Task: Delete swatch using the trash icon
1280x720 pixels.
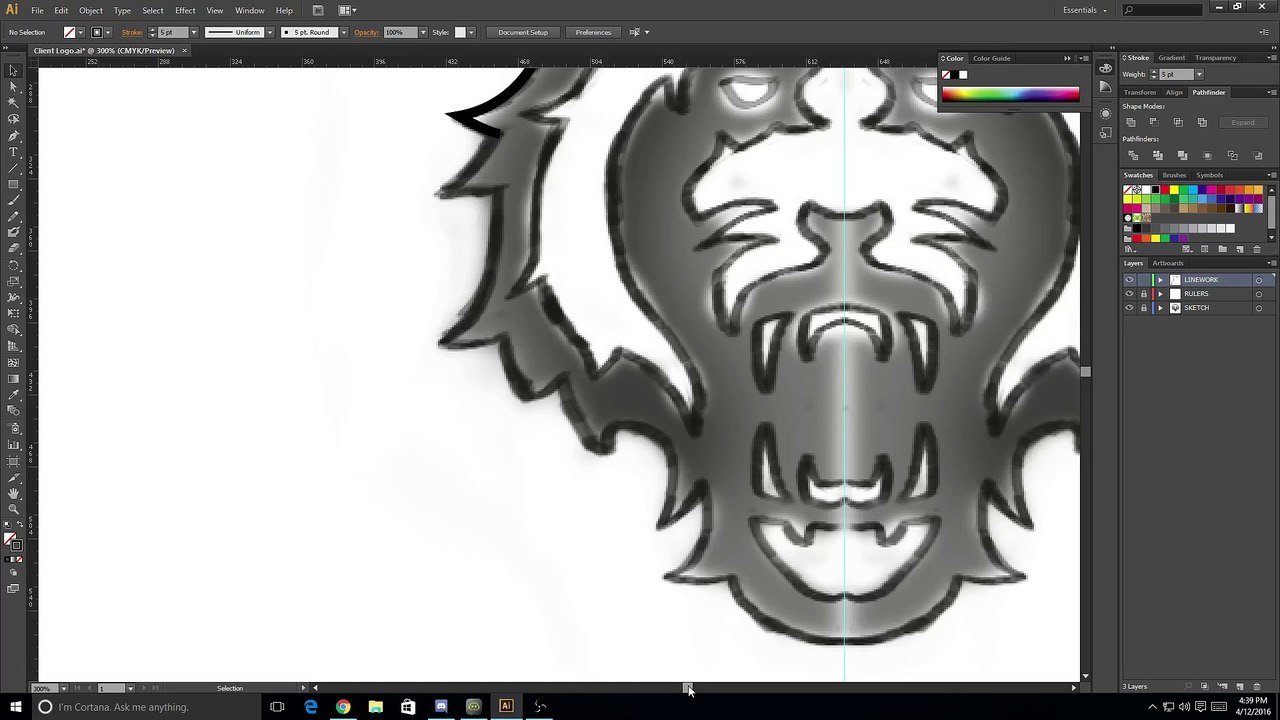Action: 1257,249
